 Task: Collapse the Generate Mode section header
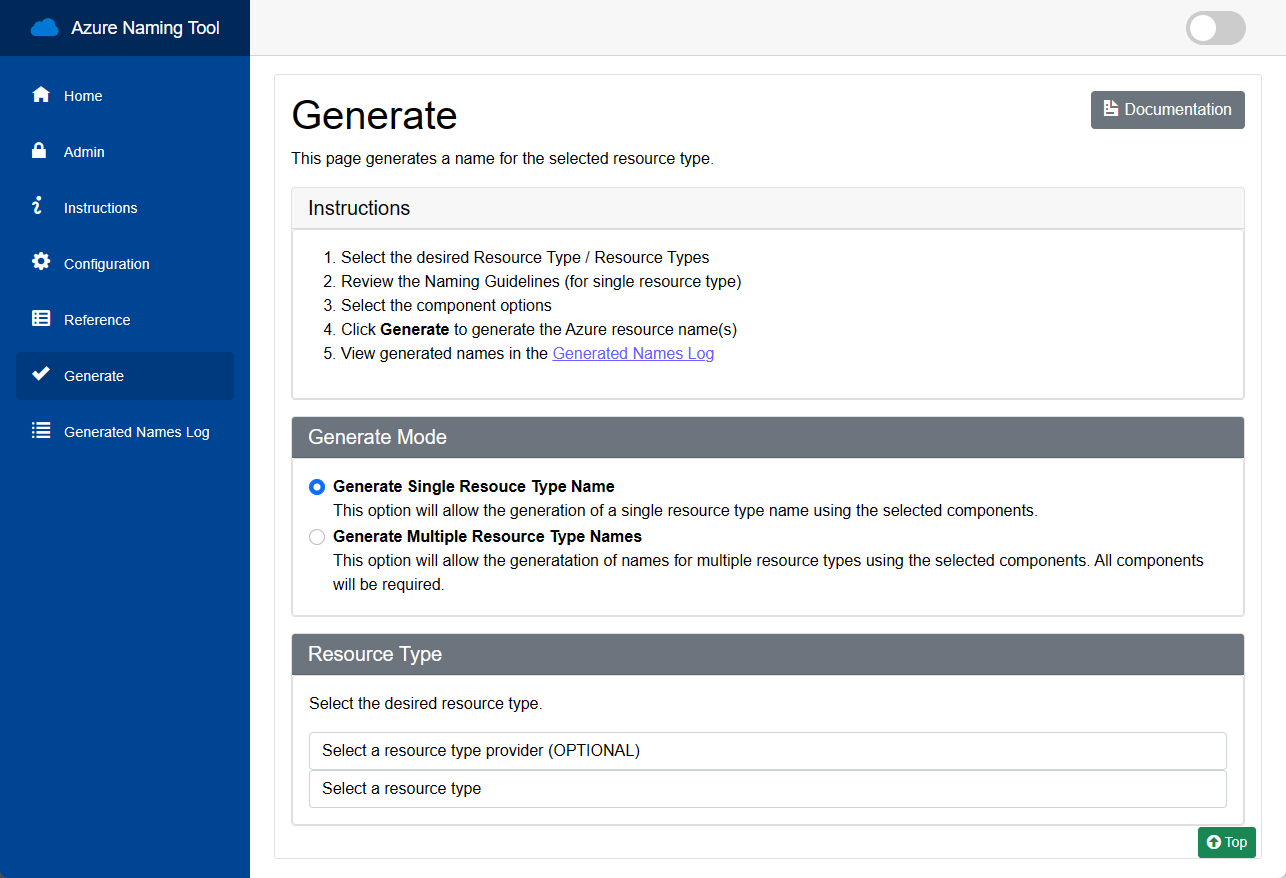pos(767,437)
